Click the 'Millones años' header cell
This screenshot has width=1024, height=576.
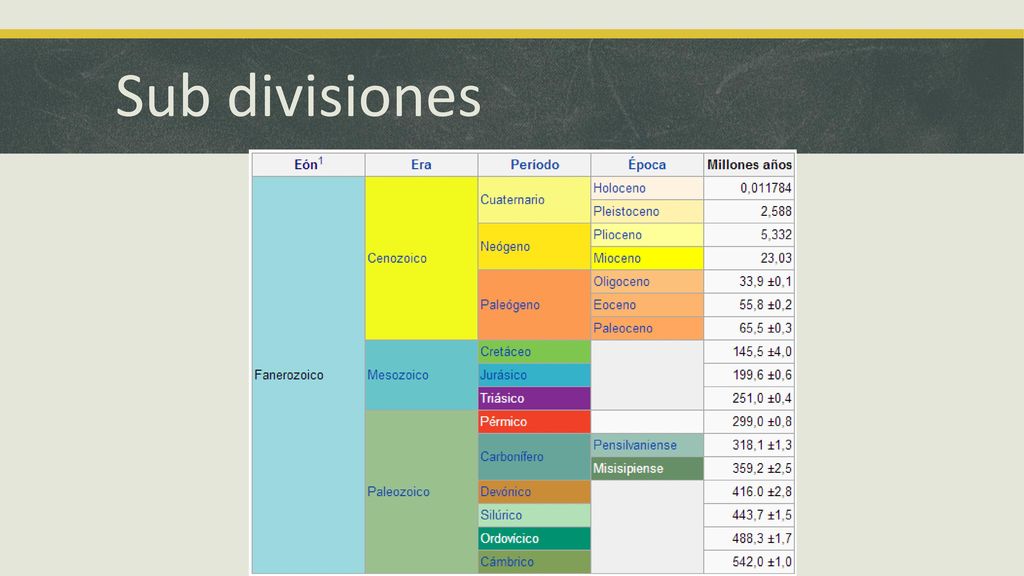point(749,165)
